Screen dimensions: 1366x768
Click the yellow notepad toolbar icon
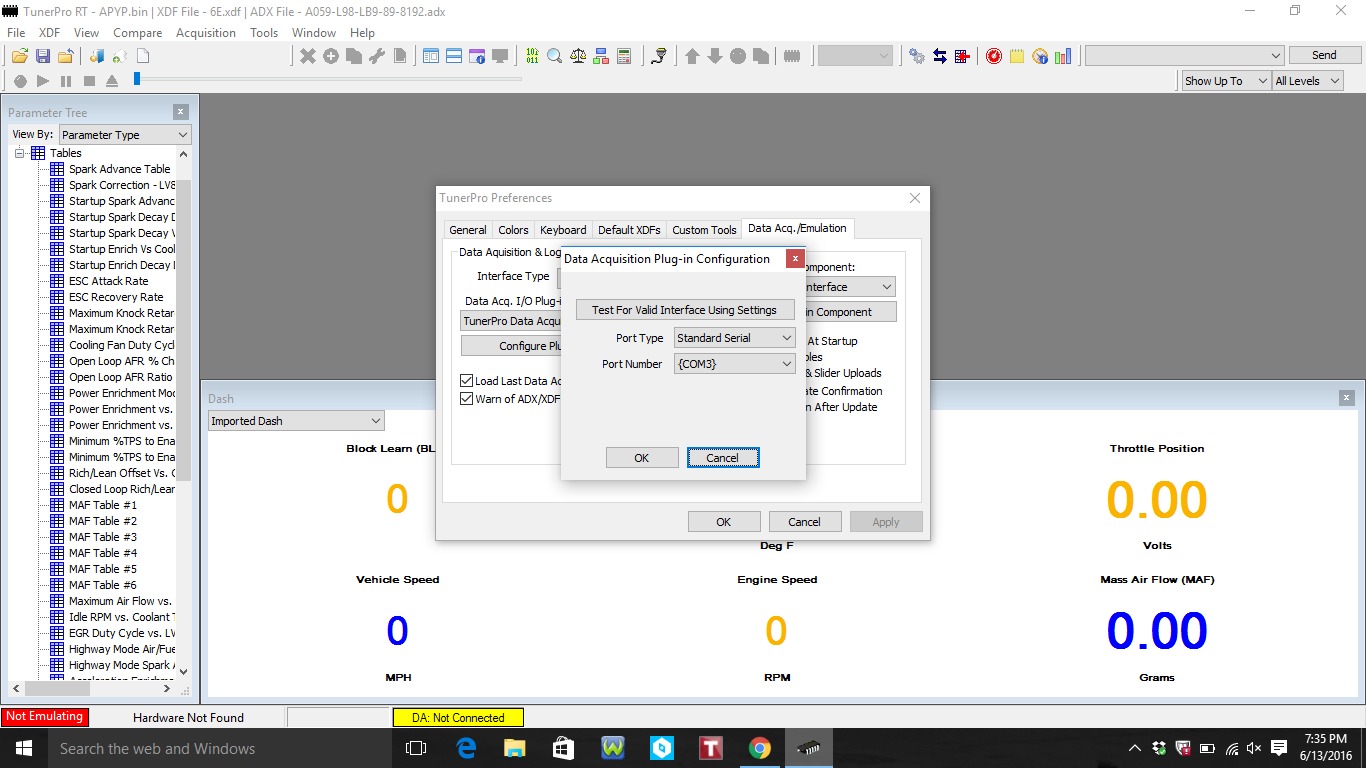(x=1016, y=56)
